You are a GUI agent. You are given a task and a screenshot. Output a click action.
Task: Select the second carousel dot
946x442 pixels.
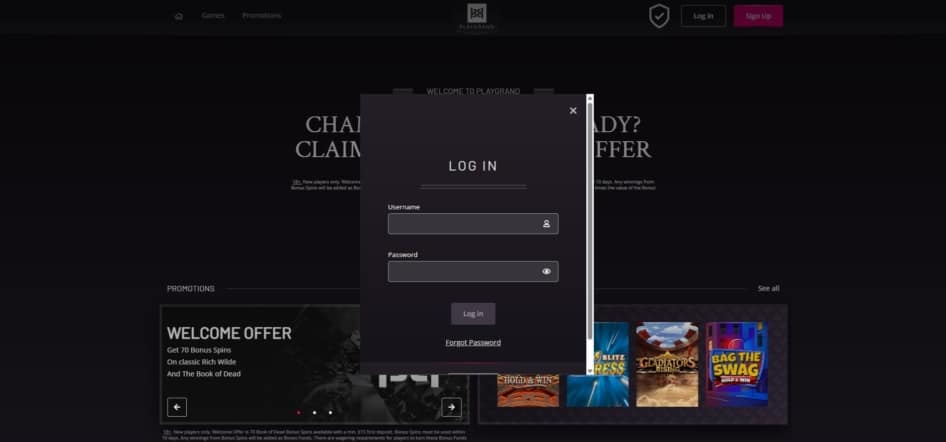coord(314,413)
